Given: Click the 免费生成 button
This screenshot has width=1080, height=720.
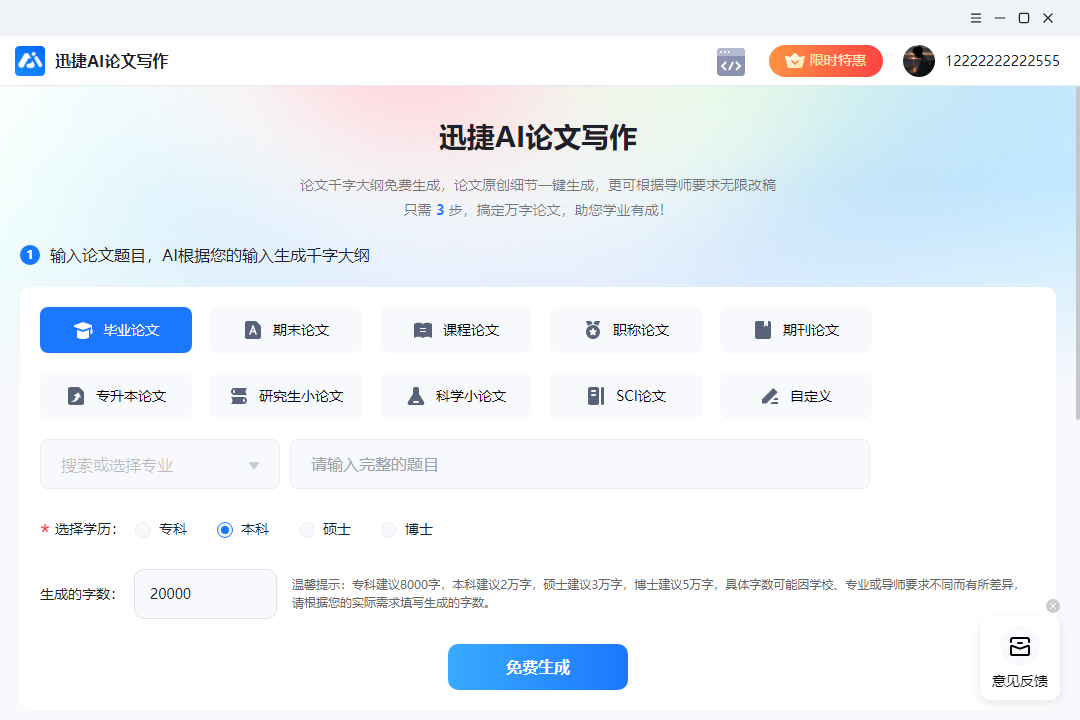Looking at the screenshot, I should coord(538,667).
